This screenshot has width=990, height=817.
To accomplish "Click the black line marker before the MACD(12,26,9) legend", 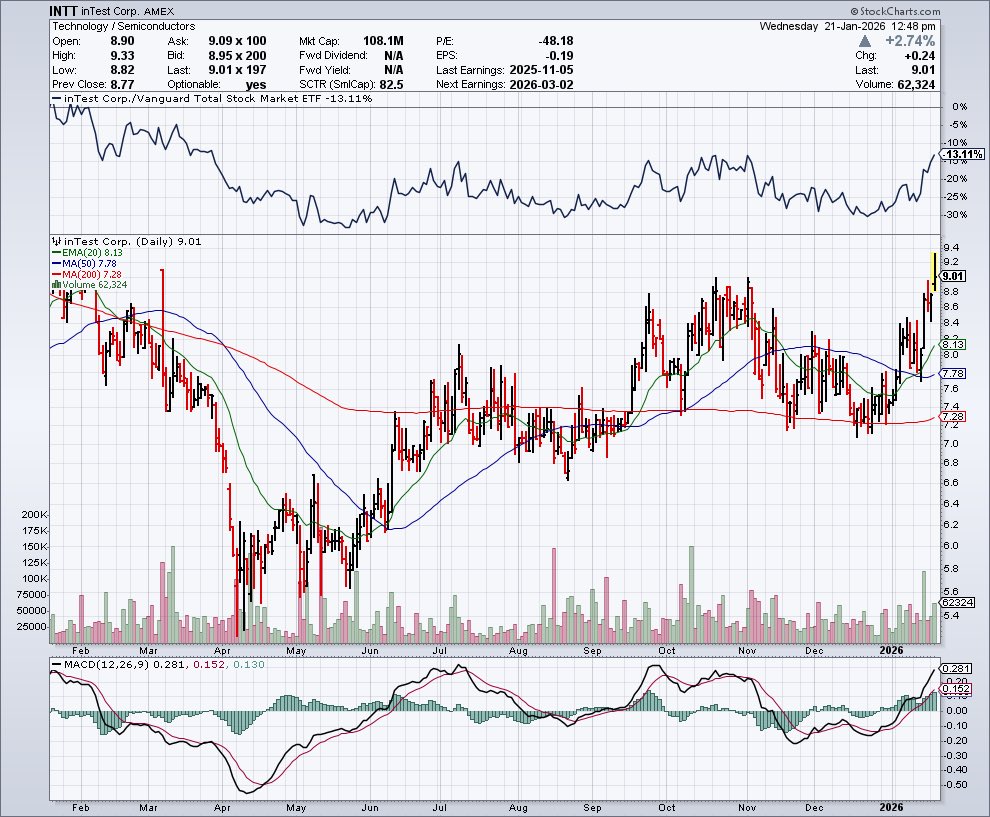I will 56,665.
